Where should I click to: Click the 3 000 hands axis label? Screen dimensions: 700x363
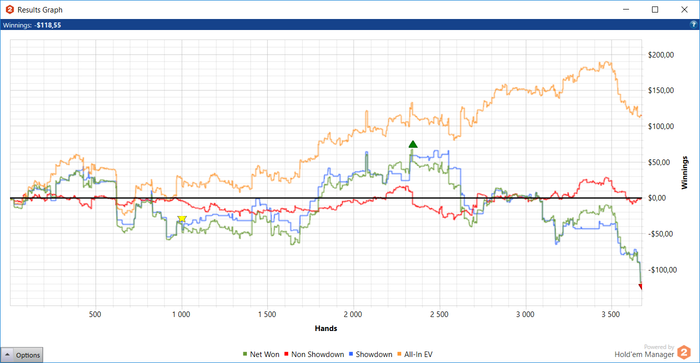[x=525, y=314]
